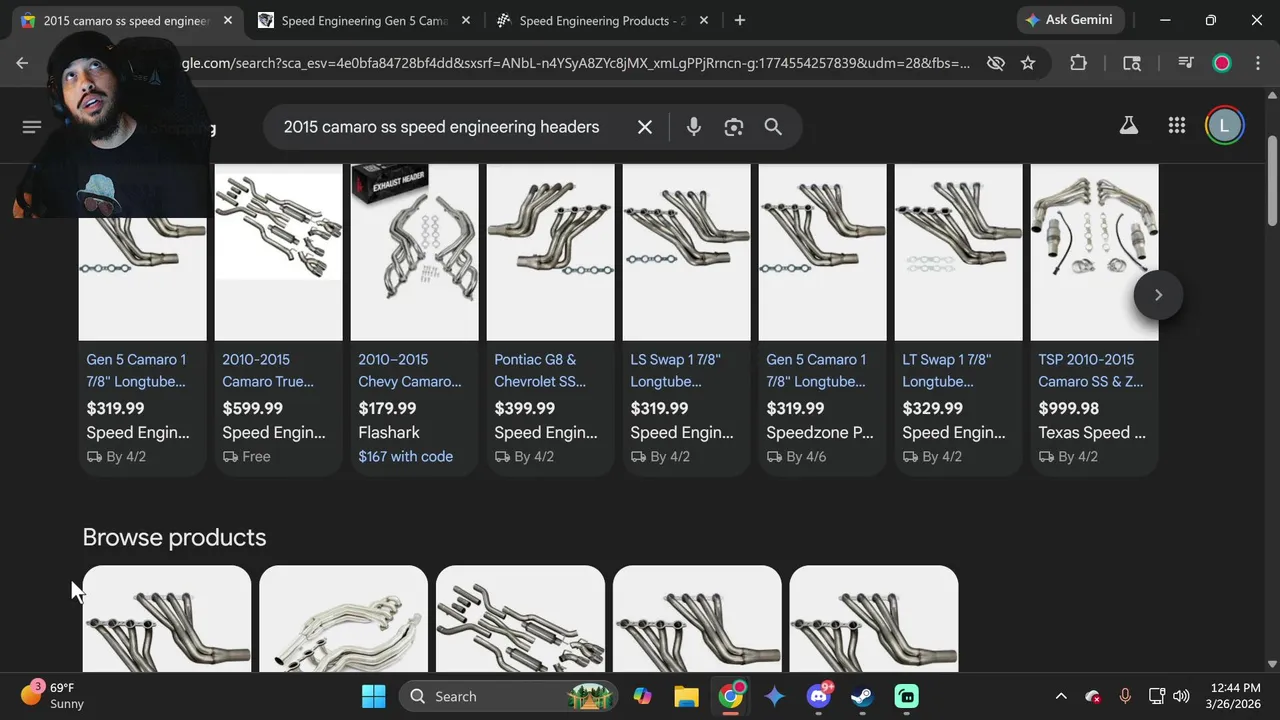Clear the search box with the X icon
Image resolution: width=1280 pixels, height=720 pixels.
tap(645, 127)
